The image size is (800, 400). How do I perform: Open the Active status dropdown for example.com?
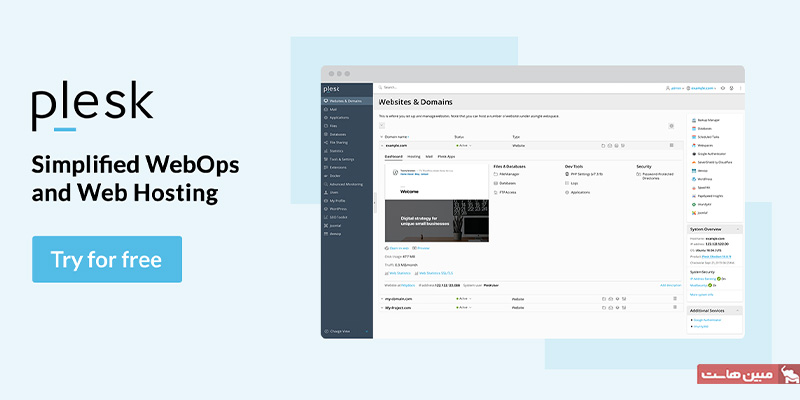pyautogui.click(x=462, y=146)
